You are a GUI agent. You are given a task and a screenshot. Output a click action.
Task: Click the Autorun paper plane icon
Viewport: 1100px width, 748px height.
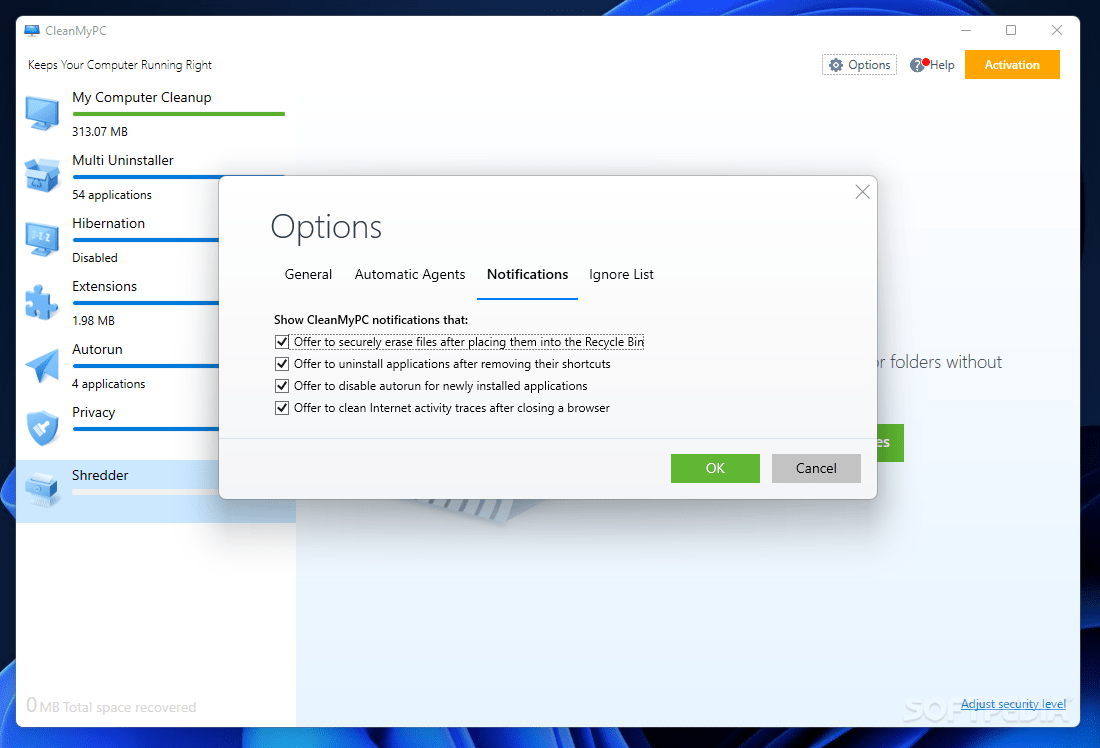[x=42, y=366]
